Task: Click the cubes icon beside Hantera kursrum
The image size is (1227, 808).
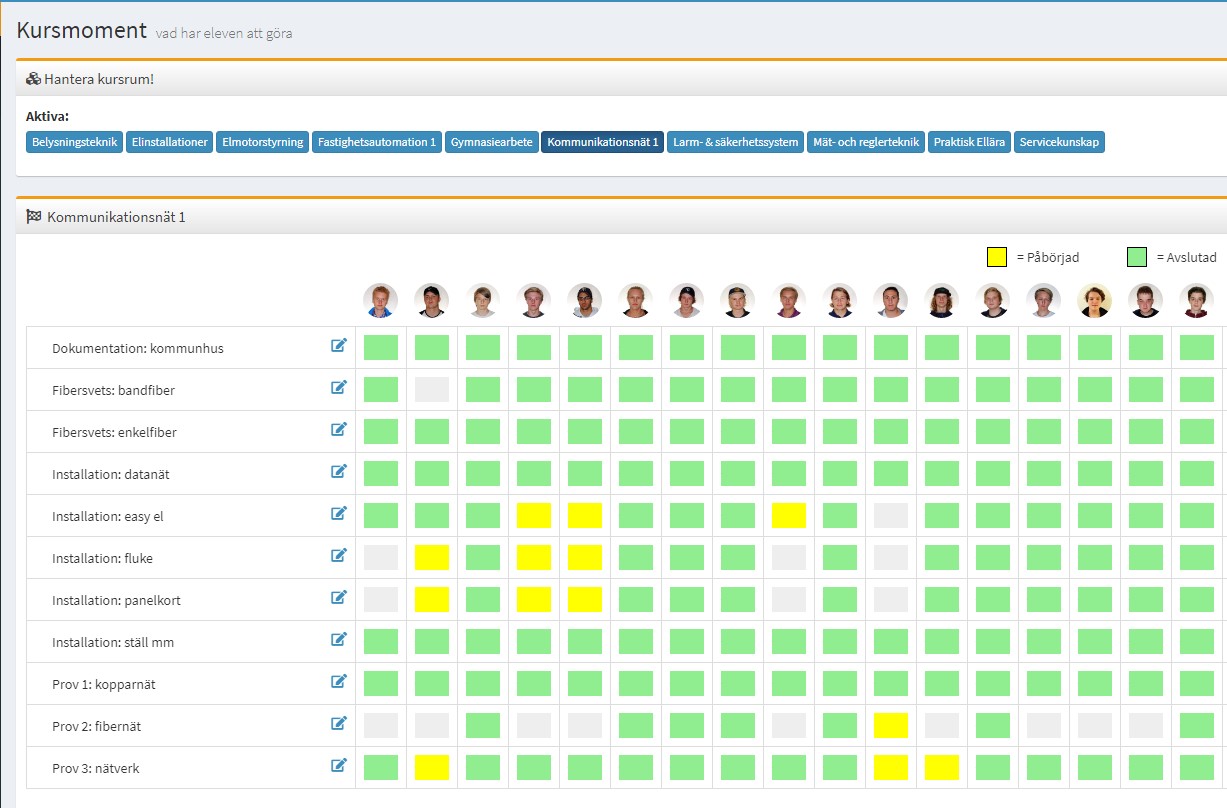Action: 33,78
